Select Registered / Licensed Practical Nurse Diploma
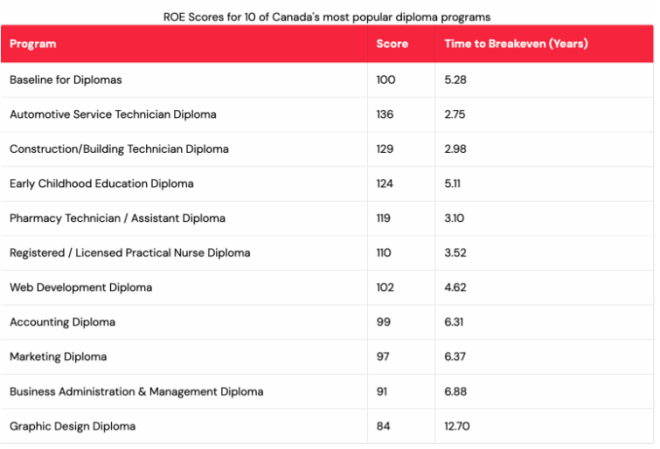 pyautogui.click(x=327, y=253)
